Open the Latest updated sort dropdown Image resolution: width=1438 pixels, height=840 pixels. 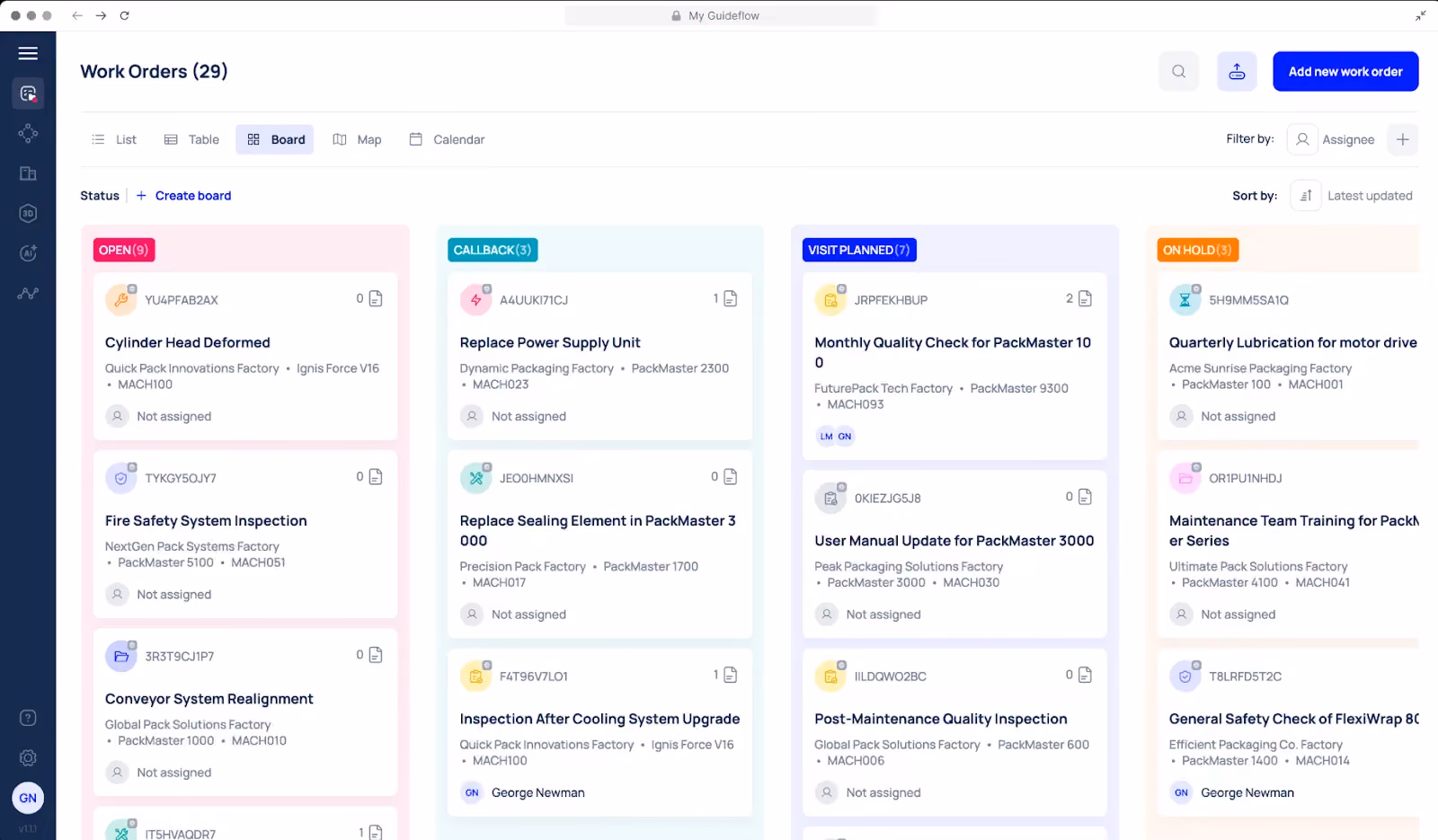click(1370, 196)
